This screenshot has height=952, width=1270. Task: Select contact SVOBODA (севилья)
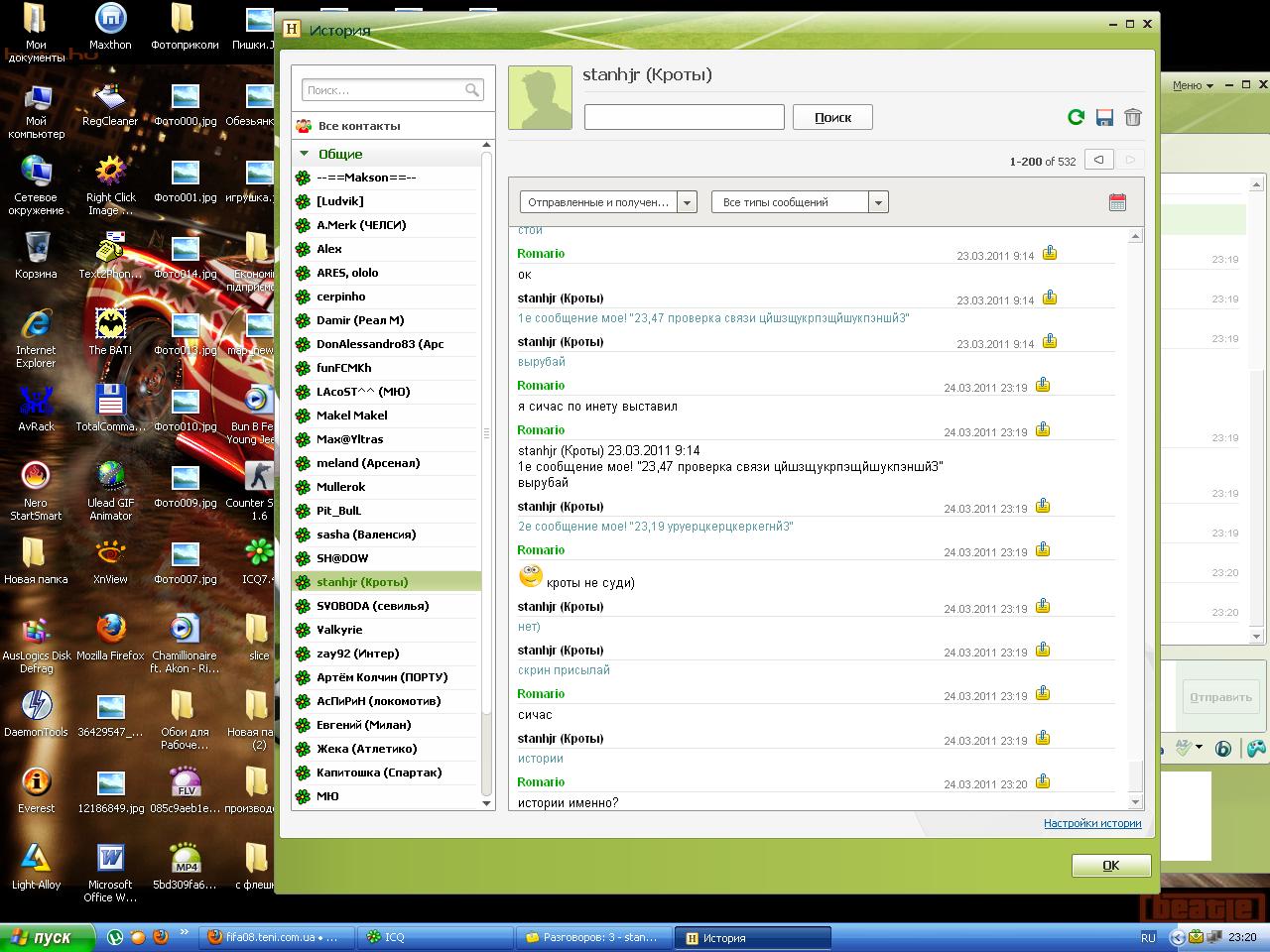tap(387, 606)
